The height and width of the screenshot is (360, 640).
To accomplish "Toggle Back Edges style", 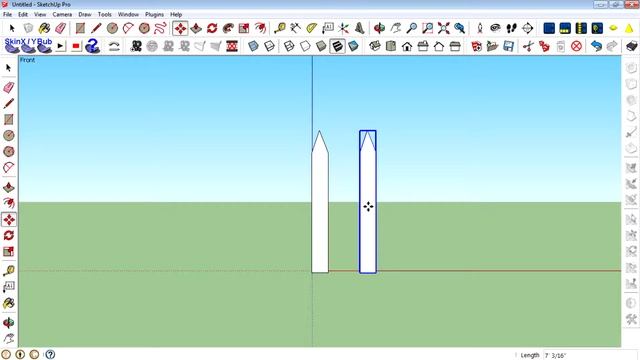I will coord(269,46).
